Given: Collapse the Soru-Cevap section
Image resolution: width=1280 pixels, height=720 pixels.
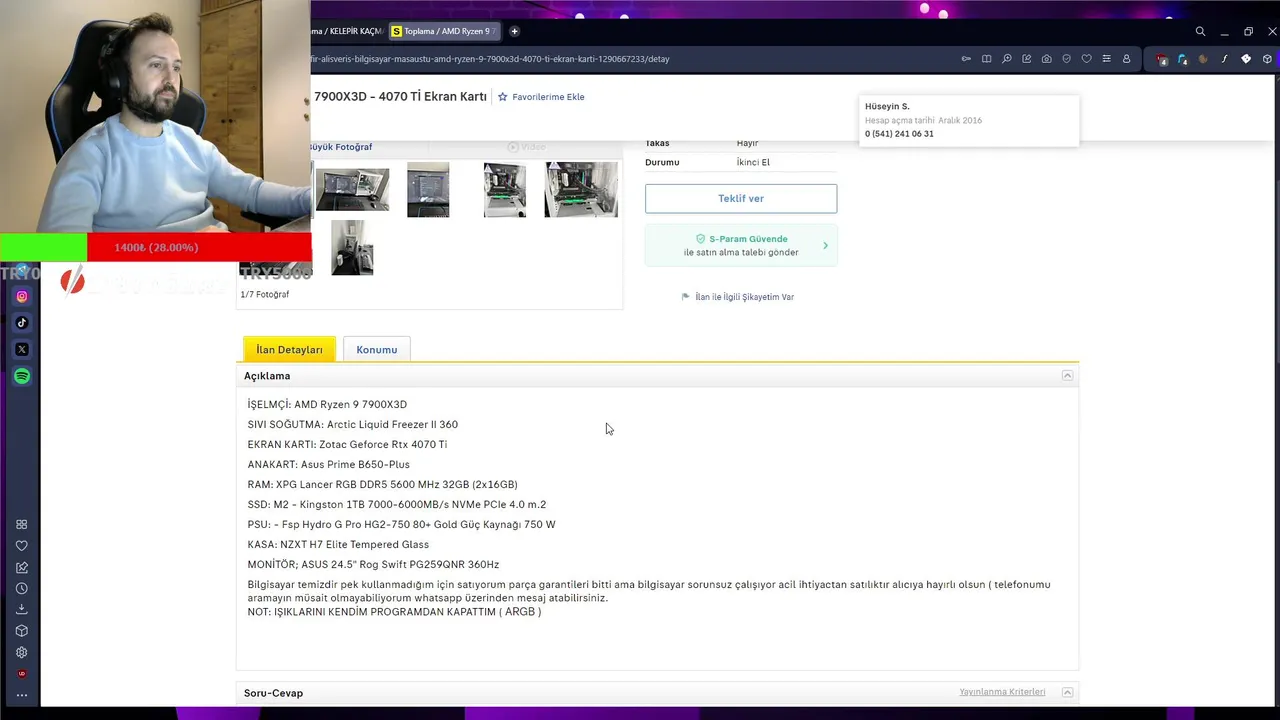Looking at the screenshot, I should coord(1067,692).
